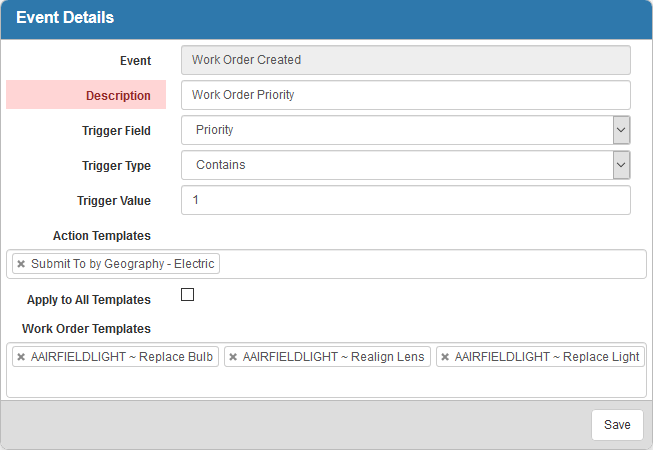
Task: Click empty area of Work Order Templates box
Action: (326, 383)
